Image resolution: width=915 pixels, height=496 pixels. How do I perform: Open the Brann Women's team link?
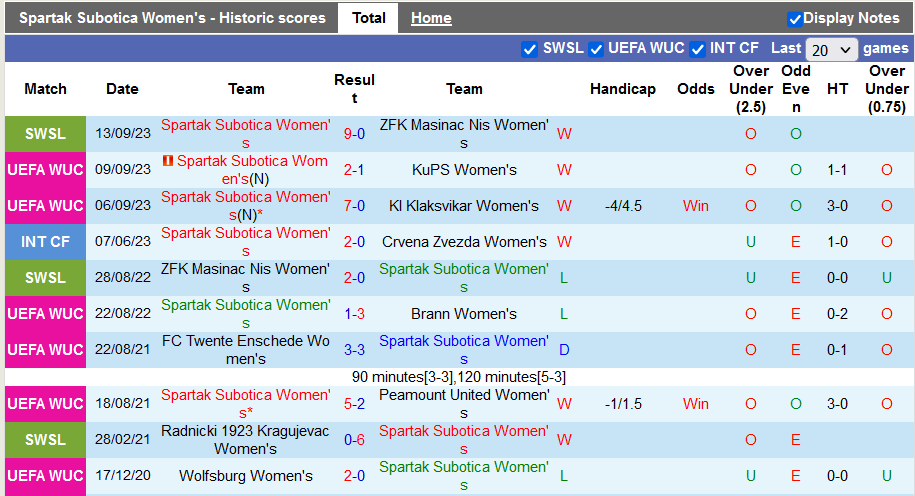click(x=464, y=314)
